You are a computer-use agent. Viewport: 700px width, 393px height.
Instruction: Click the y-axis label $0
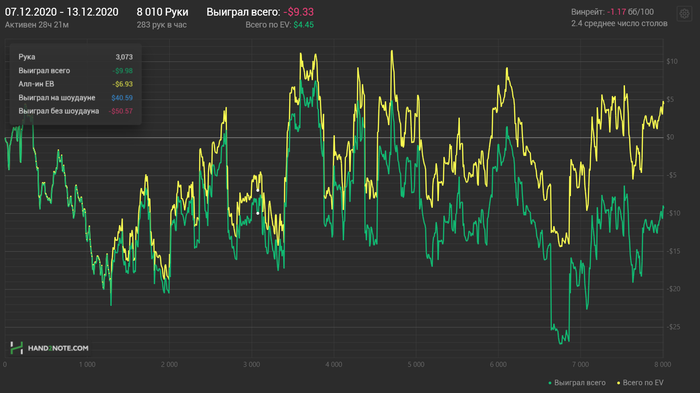pyautogui.click(x=670, y=137)
